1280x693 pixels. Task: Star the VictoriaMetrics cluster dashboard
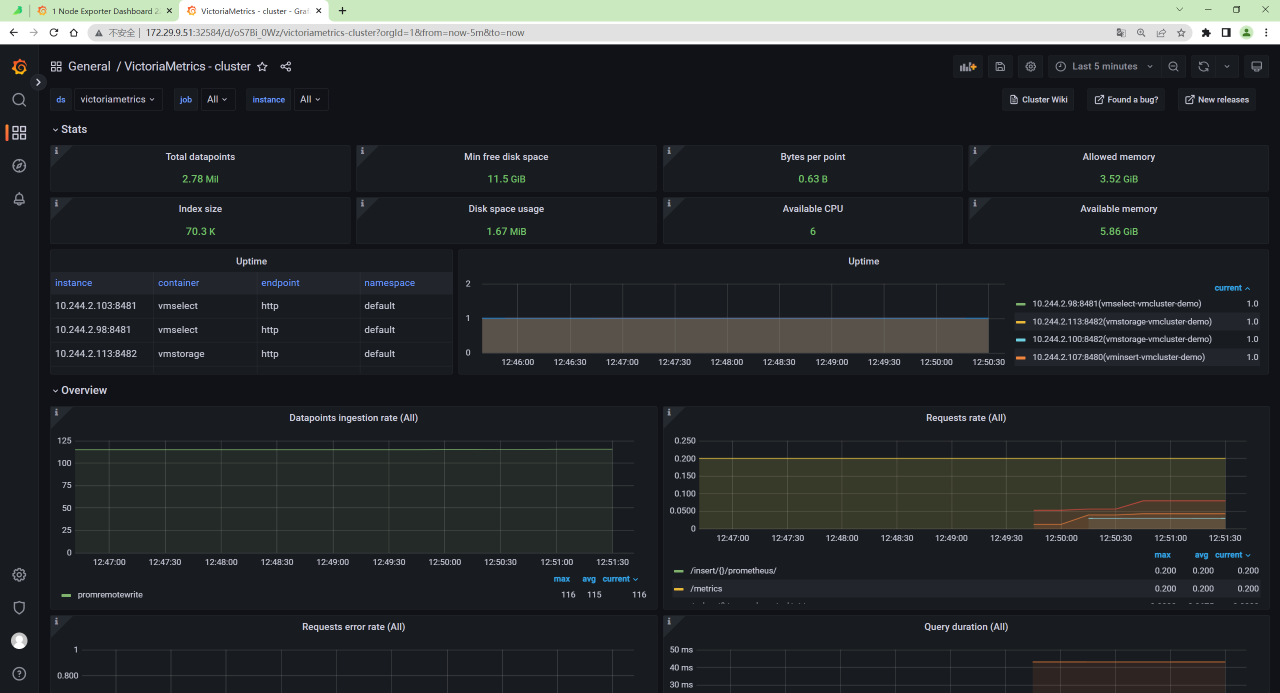(262, 67)
